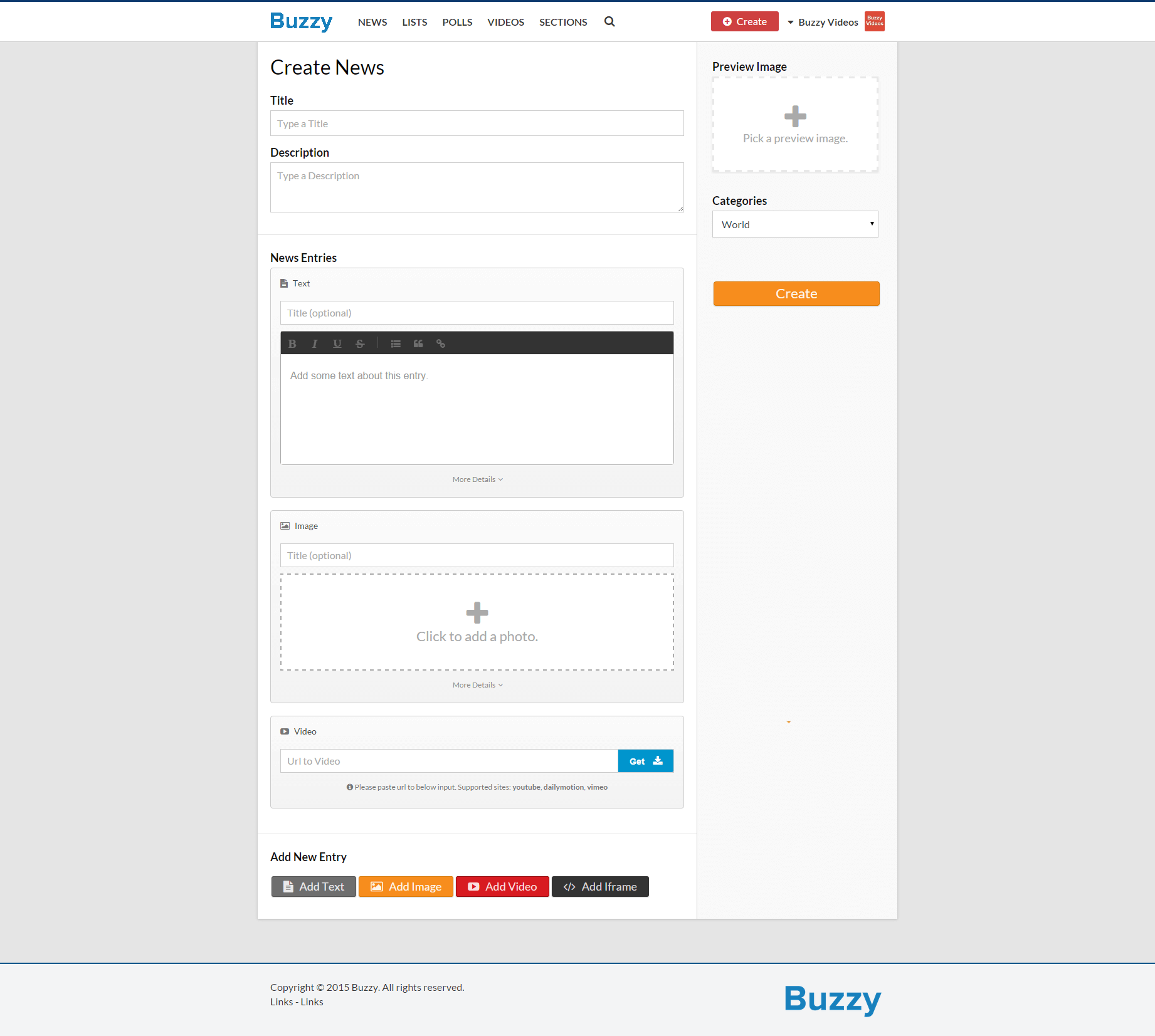This screenshot has width=1155, height=1036.
Task: Toggle italic formatting in the text editor
Action: tap(314, 343)
